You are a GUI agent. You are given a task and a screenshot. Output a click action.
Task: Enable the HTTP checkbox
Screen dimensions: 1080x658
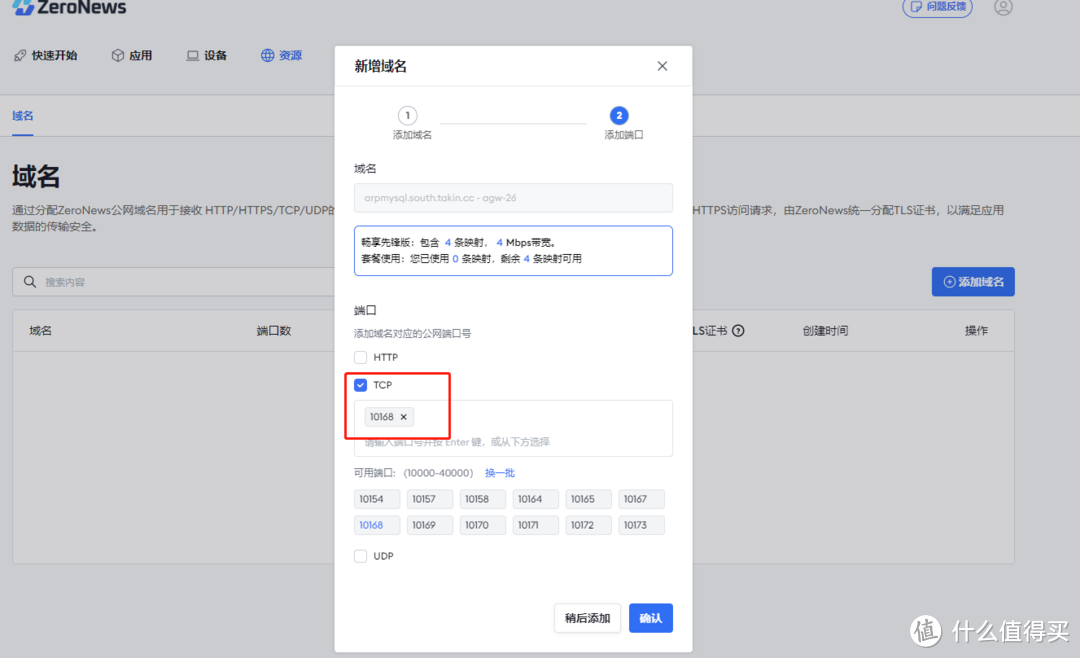(360, 357)
